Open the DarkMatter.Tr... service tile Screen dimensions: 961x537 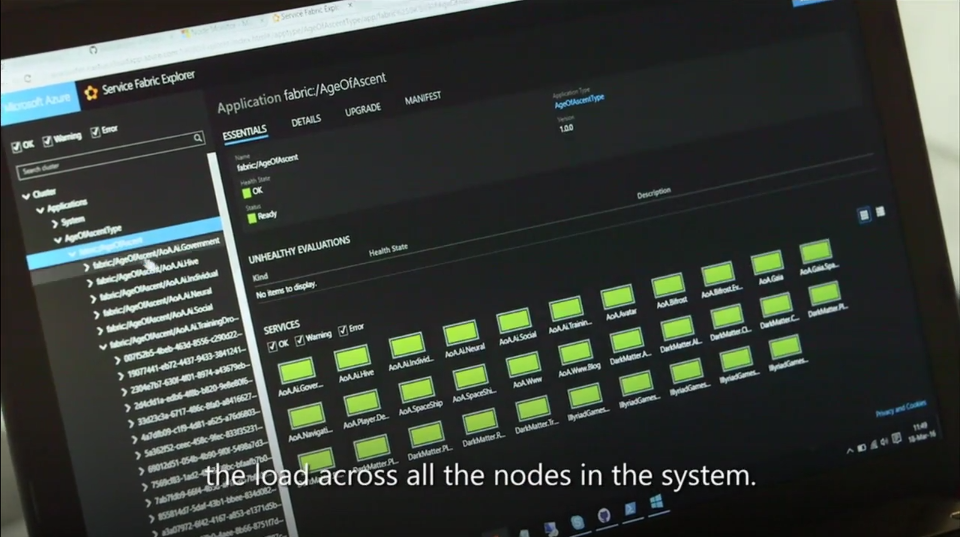[x=533, y=411]
